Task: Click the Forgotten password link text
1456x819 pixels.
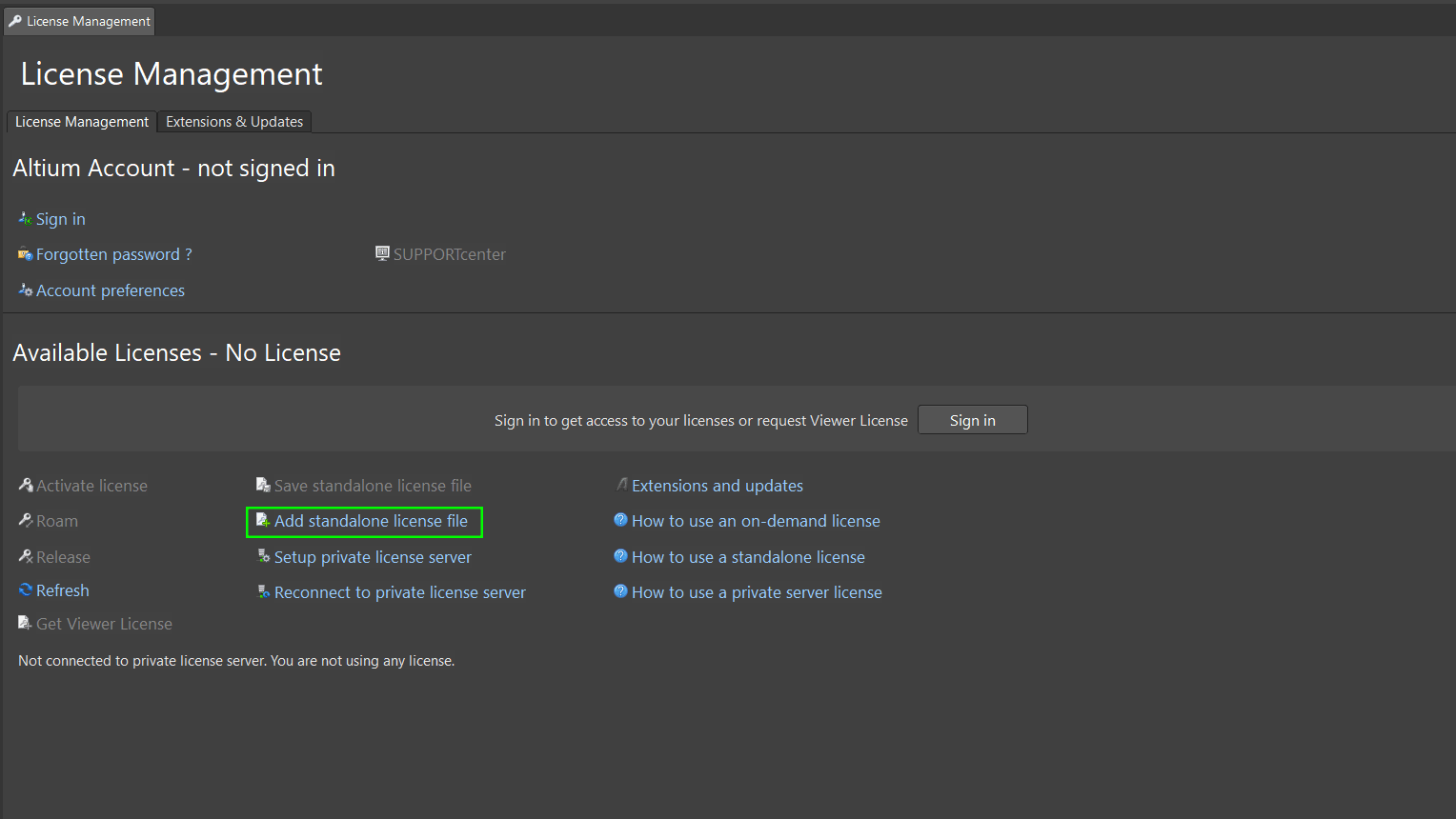Action: coord(108,254)
